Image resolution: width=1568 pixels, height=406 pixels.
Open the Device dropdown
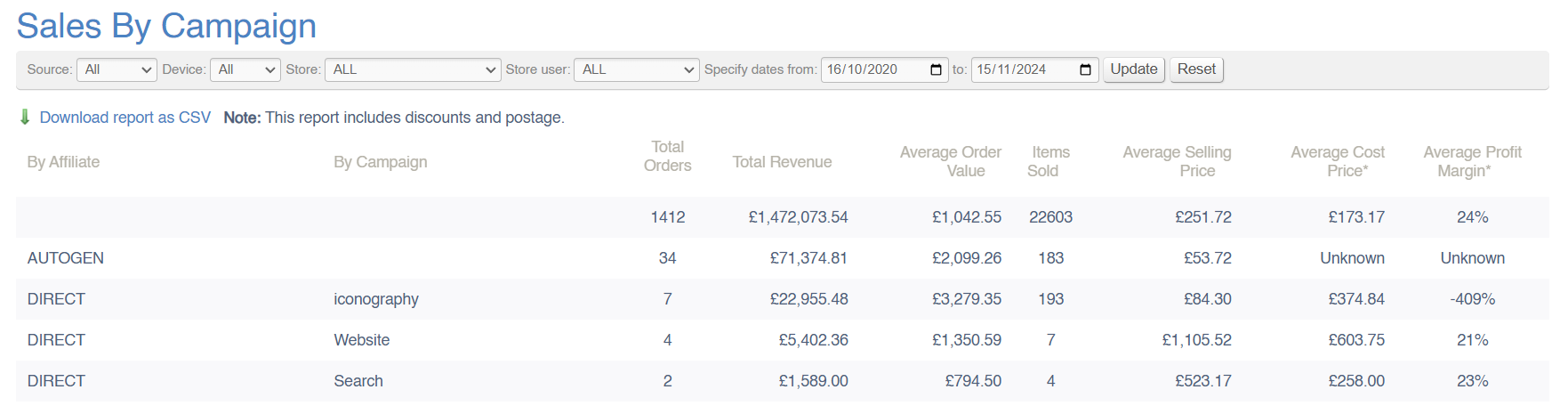[x=245, y=69]
